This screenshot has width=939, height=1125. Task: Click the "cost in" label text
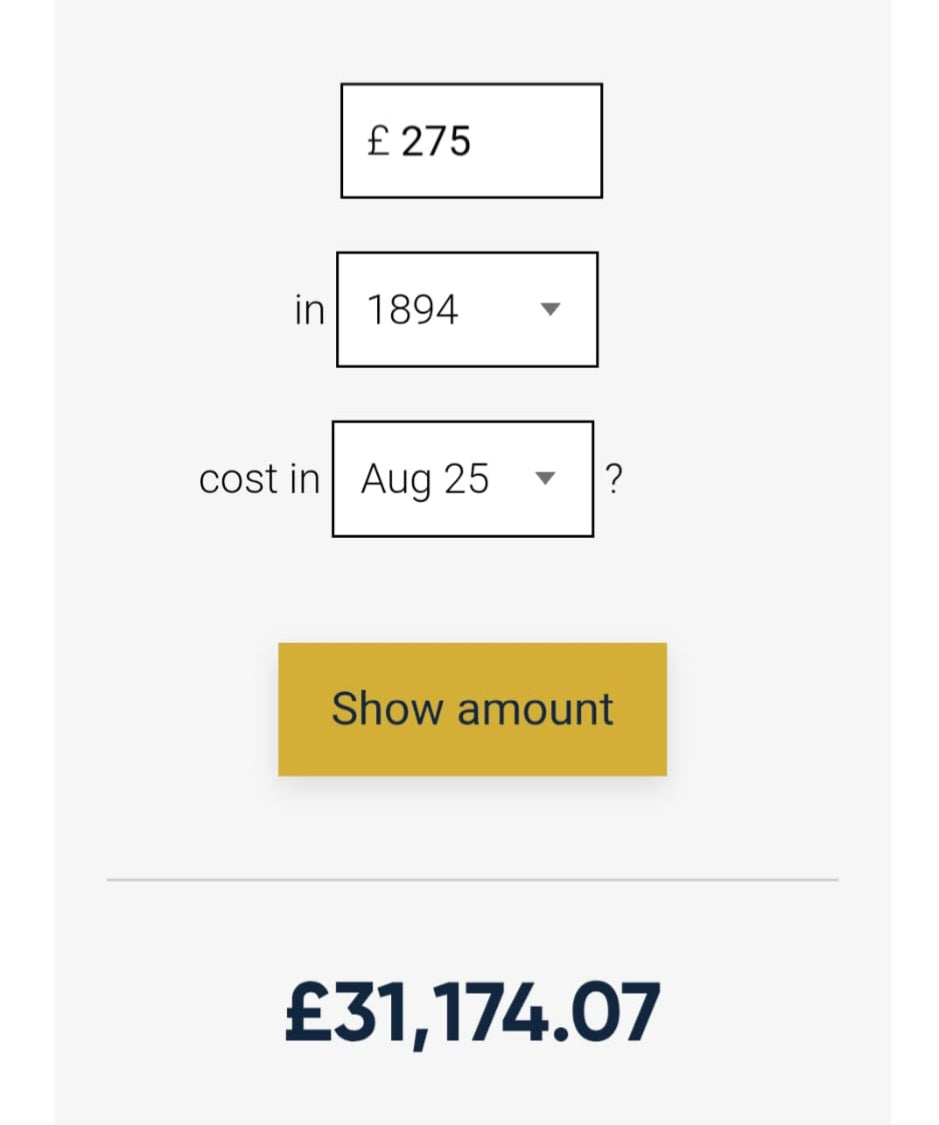point(259,479)
